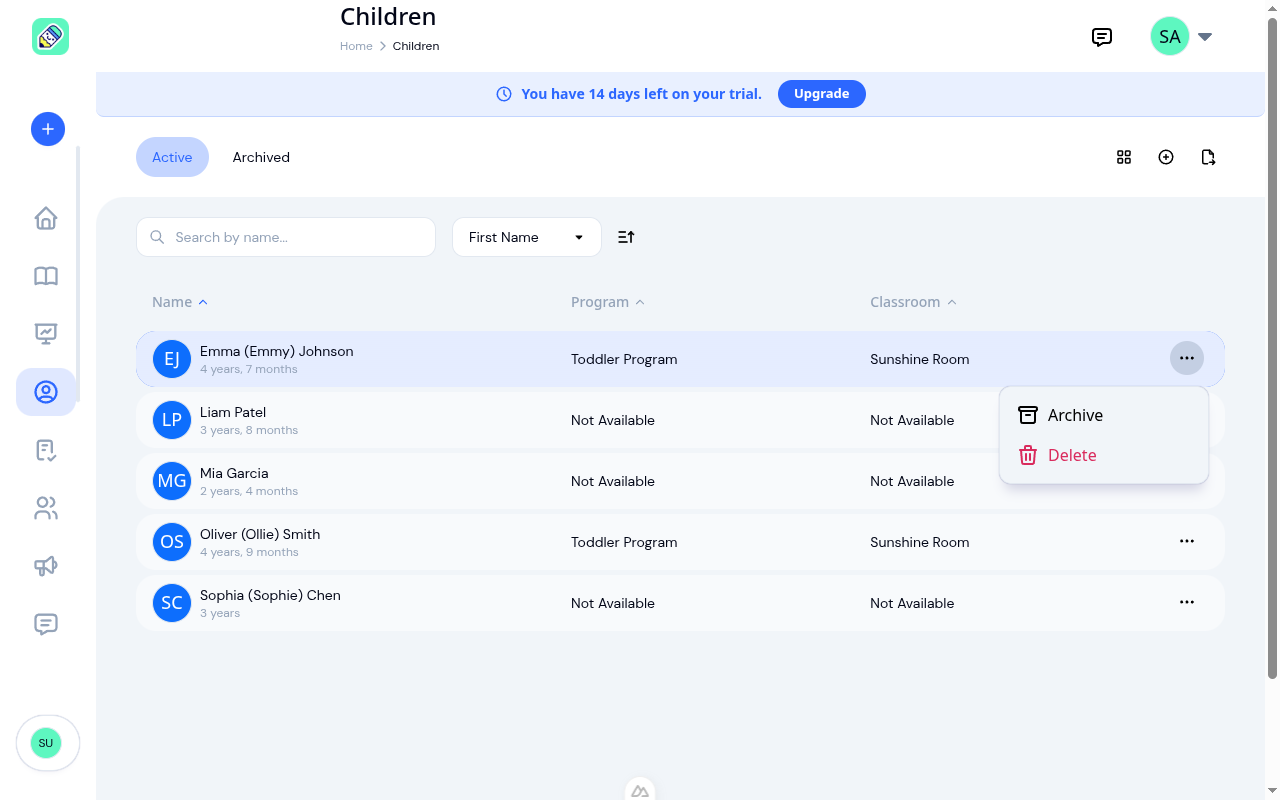Click the SA account avatar

(x=1169, y=37)
